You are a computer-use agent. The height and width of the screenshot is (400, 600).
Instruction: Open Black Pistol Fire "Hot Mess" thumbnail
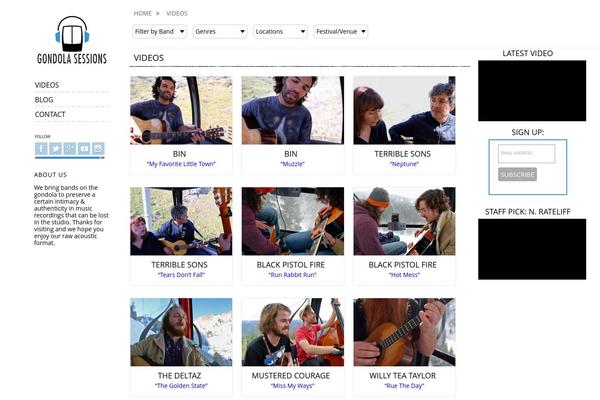tap(404, 221)
